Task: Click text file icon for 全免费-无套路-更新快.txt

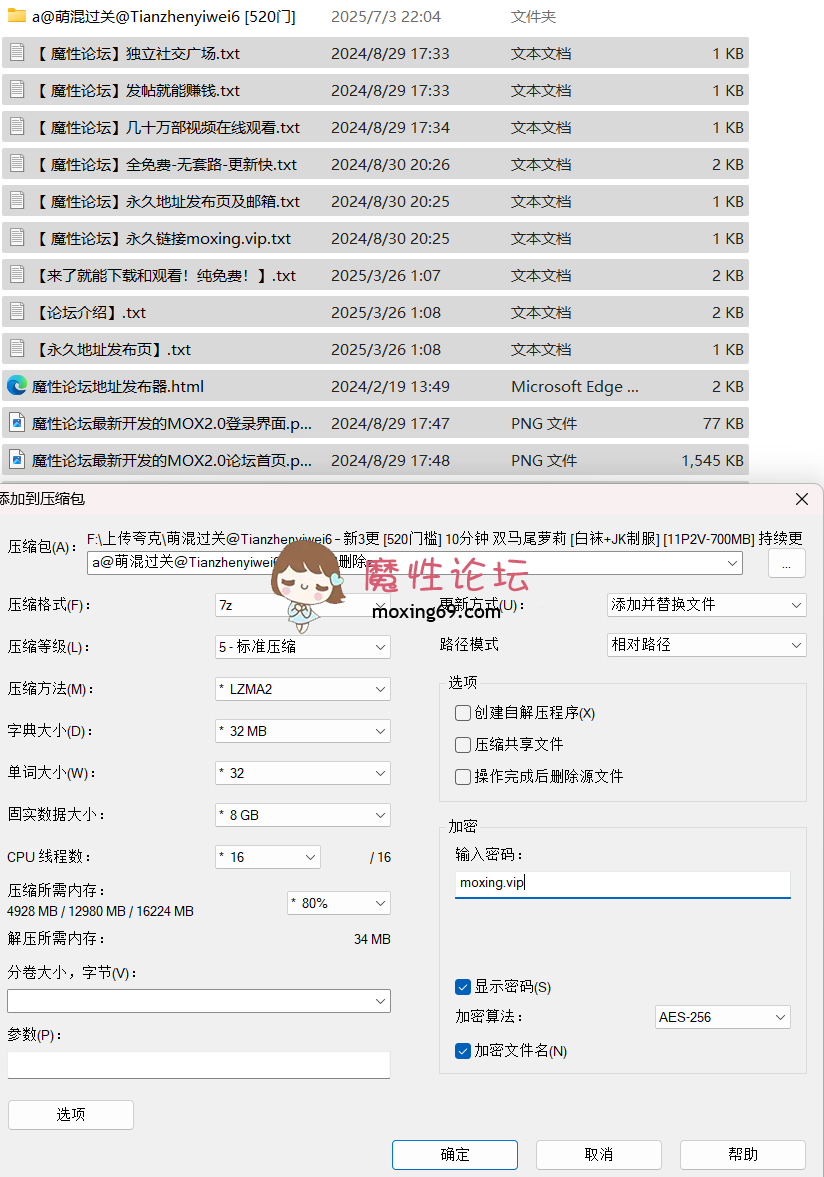Action: (17, 164)
